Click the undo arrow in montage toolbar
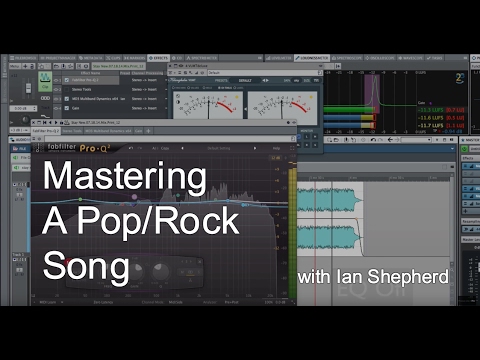 (x=373, y=140)
